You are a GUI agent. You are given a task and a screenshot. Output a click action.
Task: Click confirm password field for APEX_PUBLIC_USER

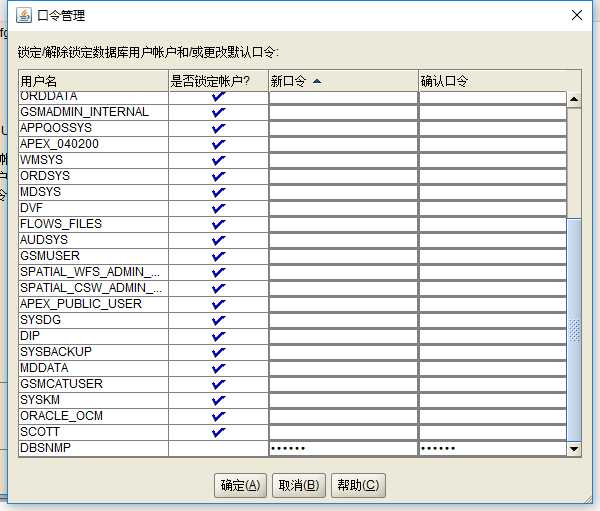pos(493,304)
